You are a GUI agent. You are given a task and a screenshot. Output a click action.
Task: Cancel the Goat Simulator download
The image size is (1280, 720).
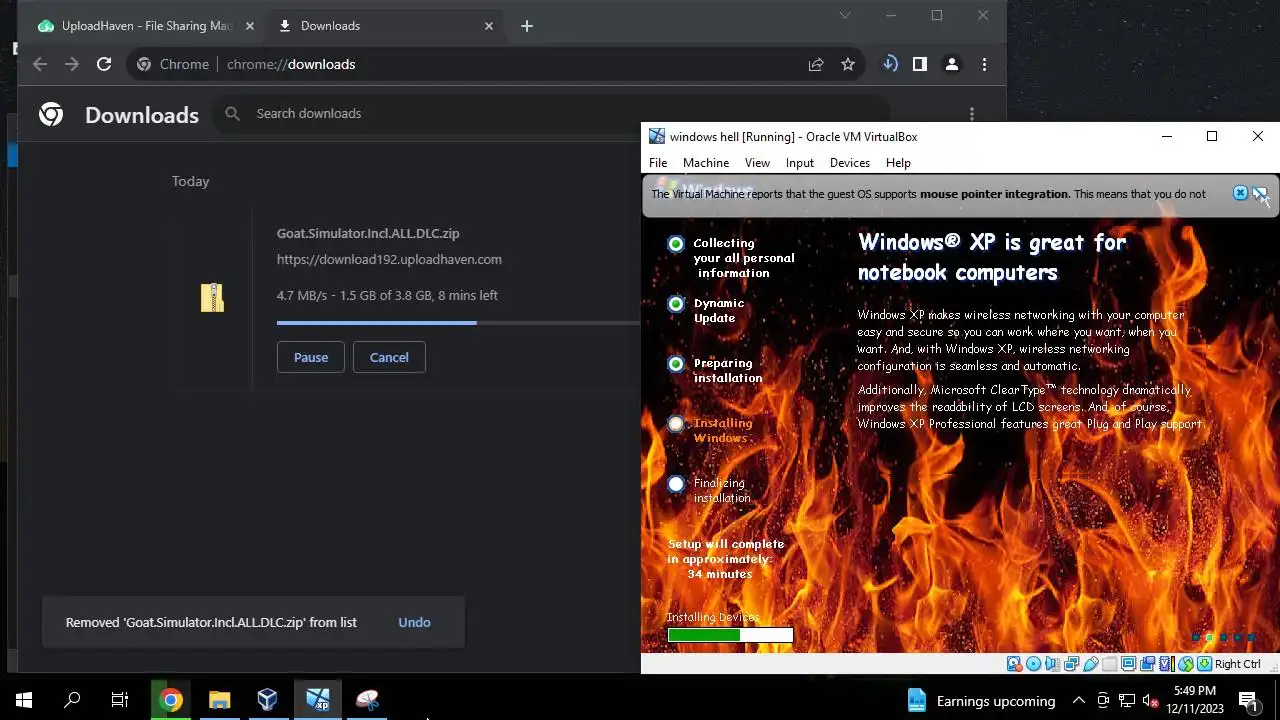point(389,357)
